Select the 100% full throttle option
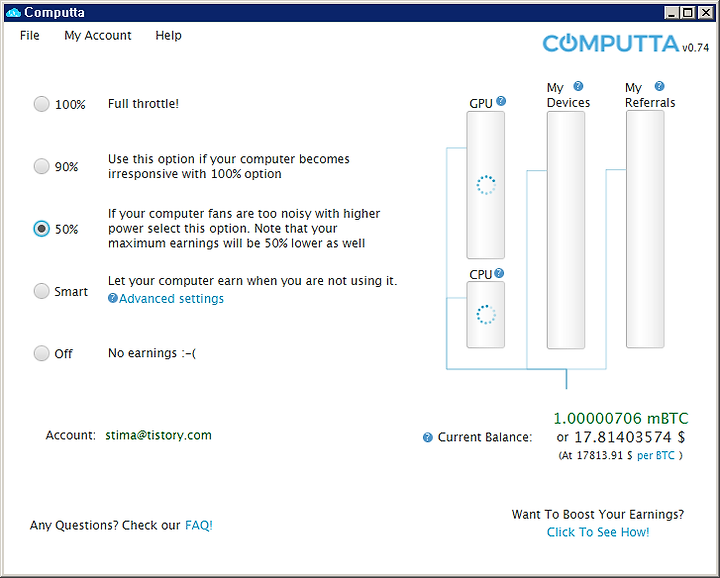The height and width of the screenshot is (578, 720). 41,104
